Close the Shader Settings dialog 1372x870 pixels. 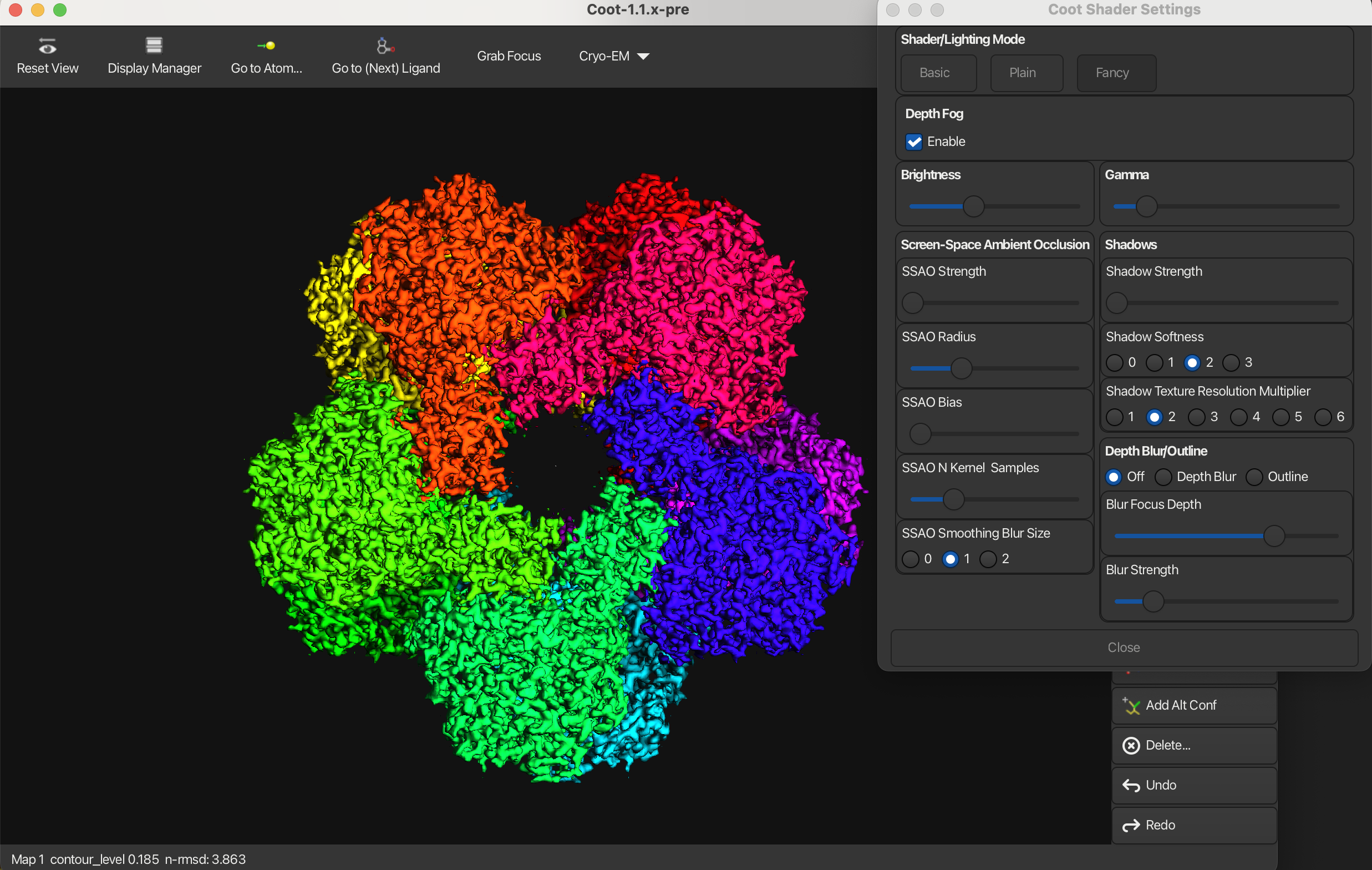(1123, 648)
